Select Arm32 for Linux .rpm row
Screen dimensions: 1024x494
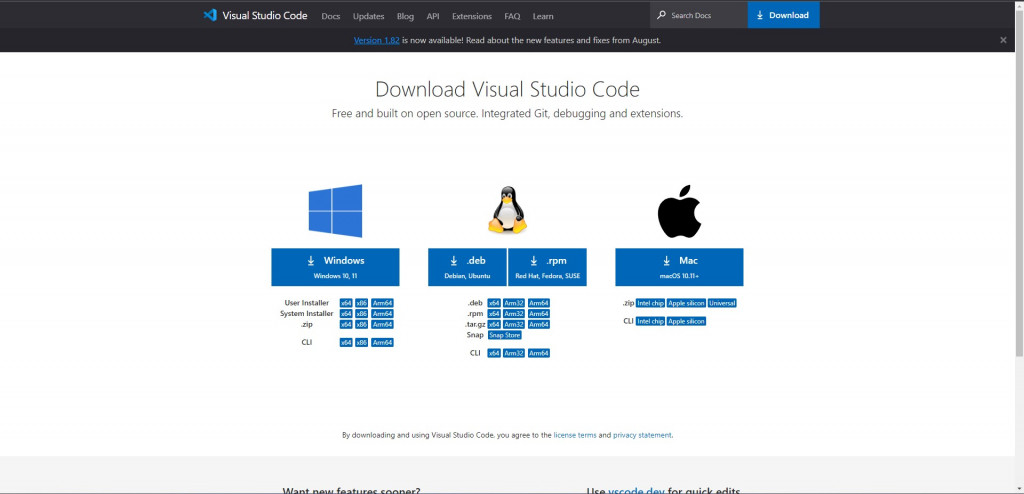point(514,314)
